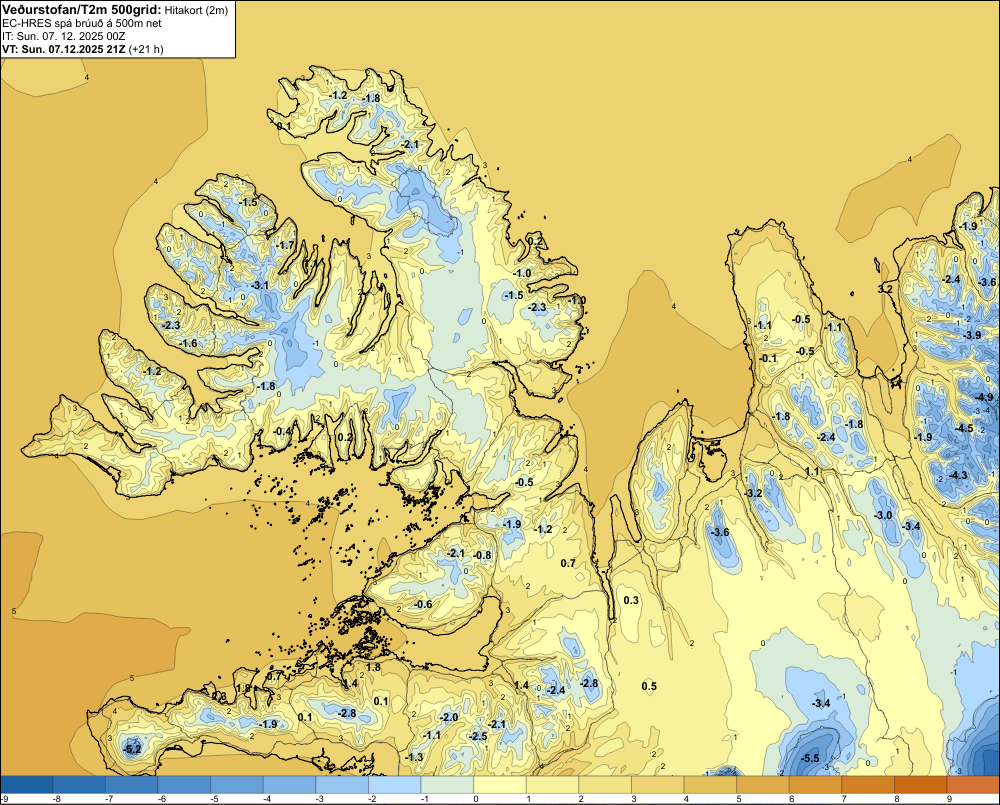Click the -8 label on the color scale

click(x=55, y=799)
